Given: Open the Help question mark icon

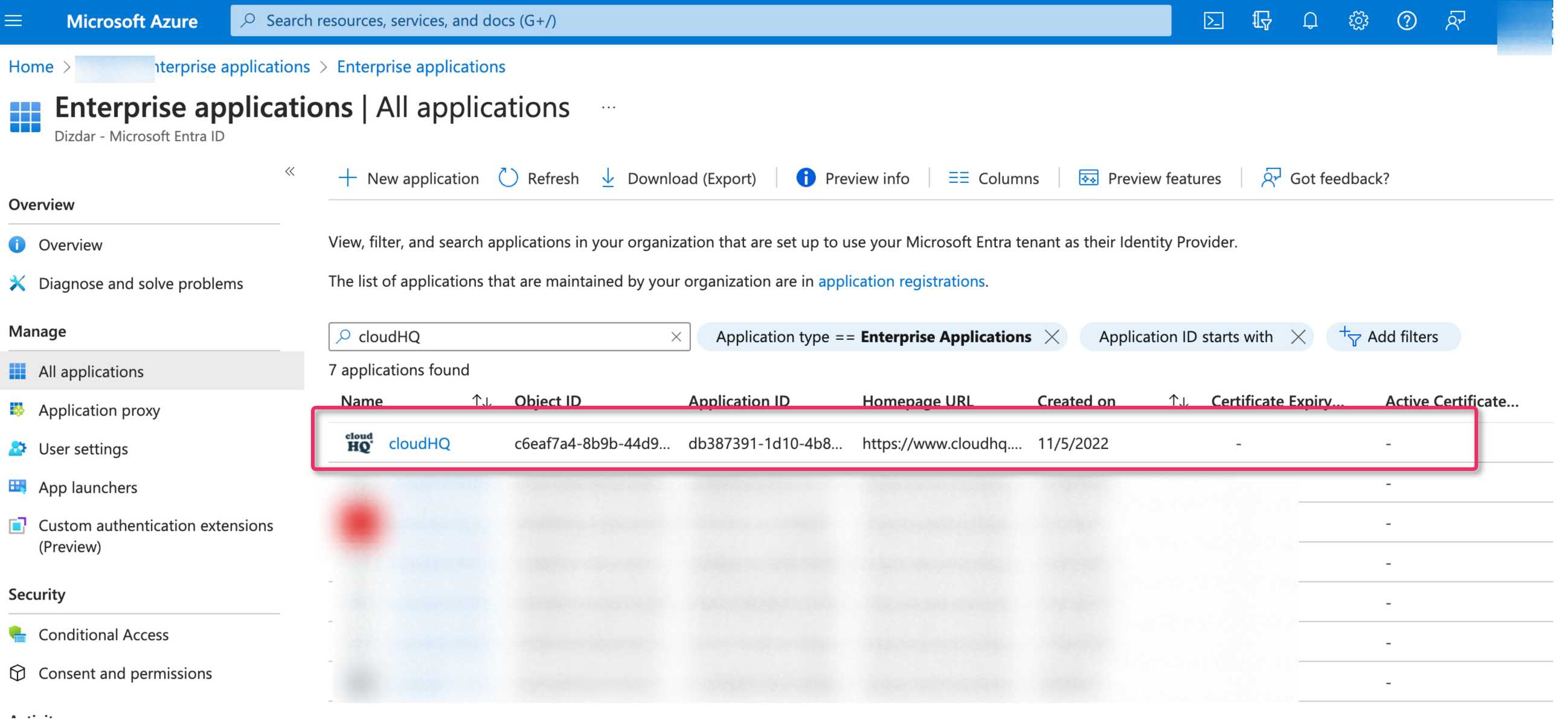Looking at the screenshot, I should (1406, 21).
